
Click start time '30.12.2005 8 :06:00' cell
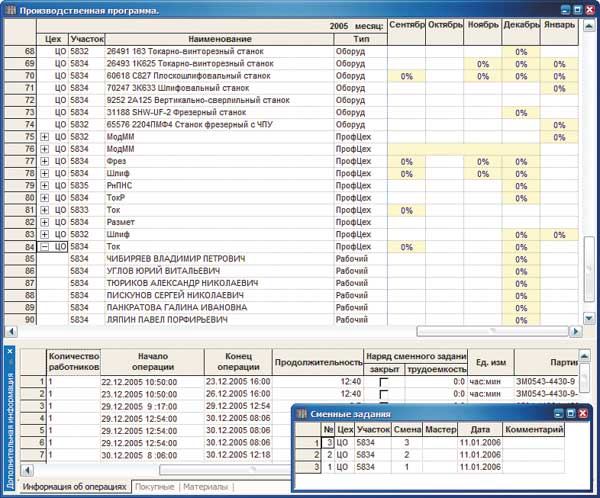[x=152, y=456]
